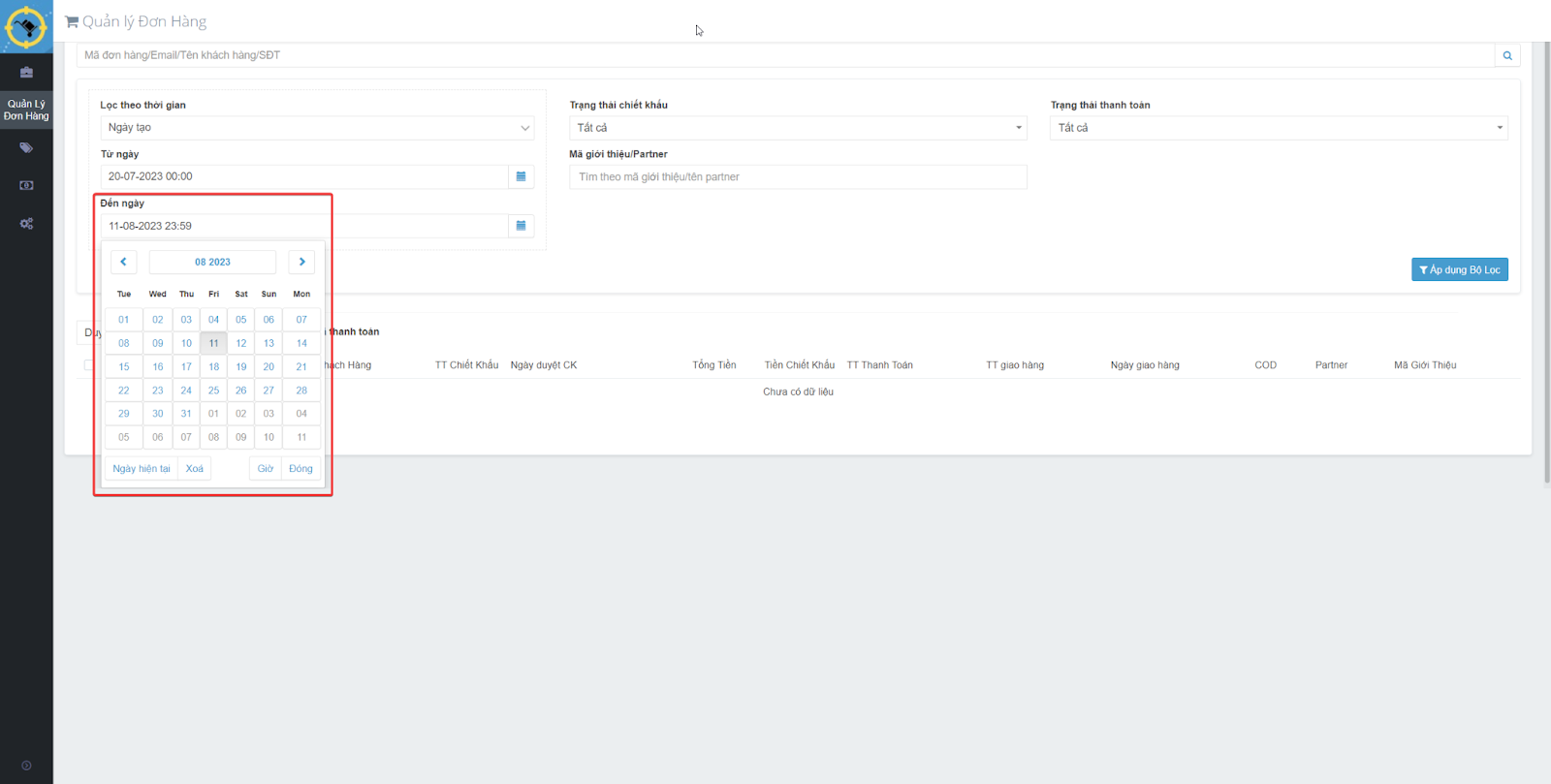Open the Trạng thái thanh toán dropdown
This screenshot has height=784, width=1551.
tap(1278, 128)
